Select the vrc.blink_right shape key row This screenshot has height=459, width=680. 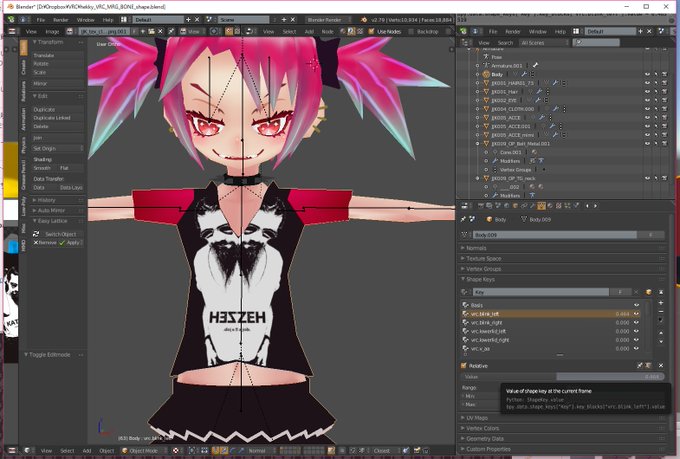550,322
